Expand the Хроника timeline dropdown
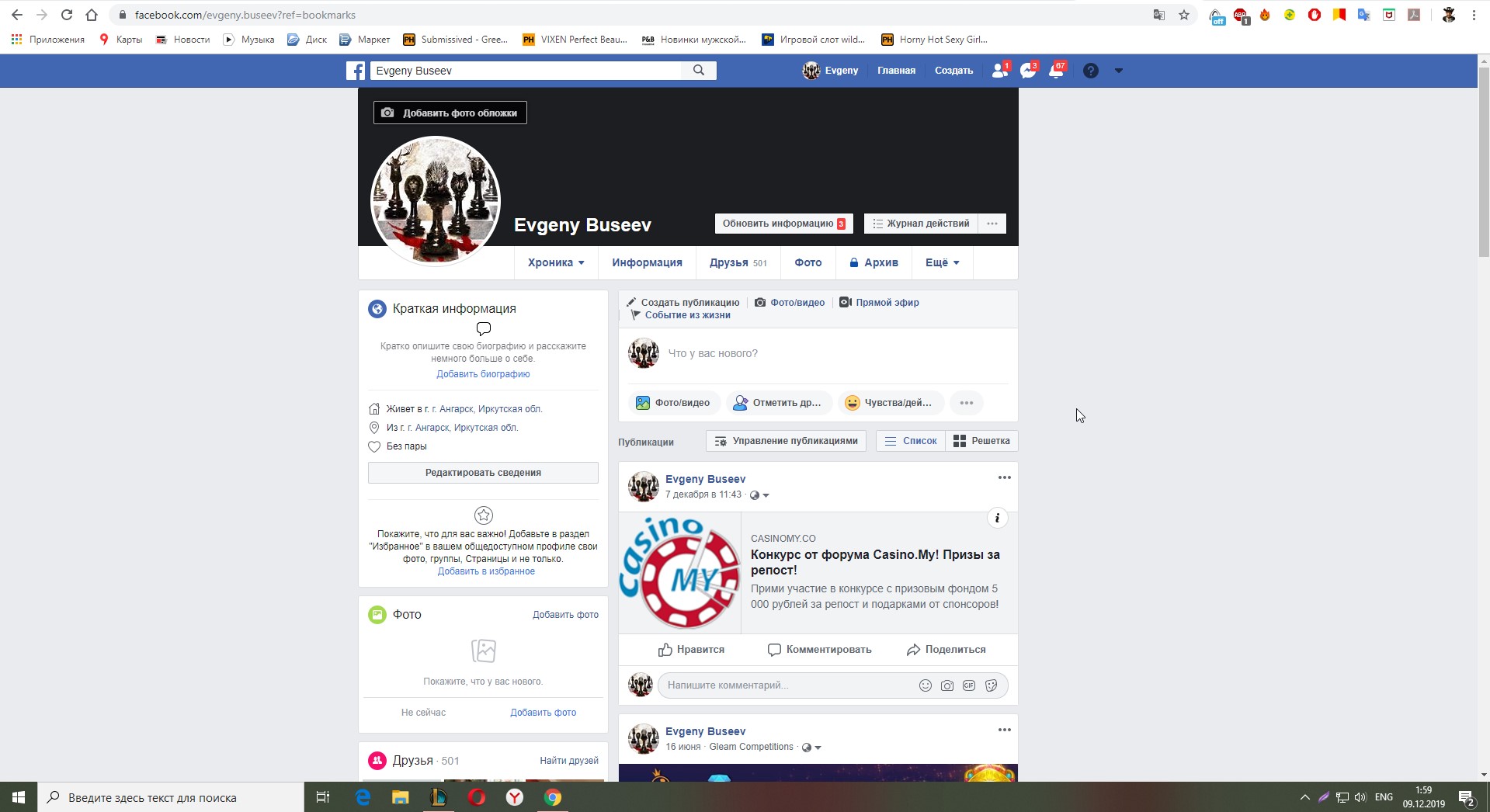The height and width of the screenshot is (812, 1490). pos(556,262)
